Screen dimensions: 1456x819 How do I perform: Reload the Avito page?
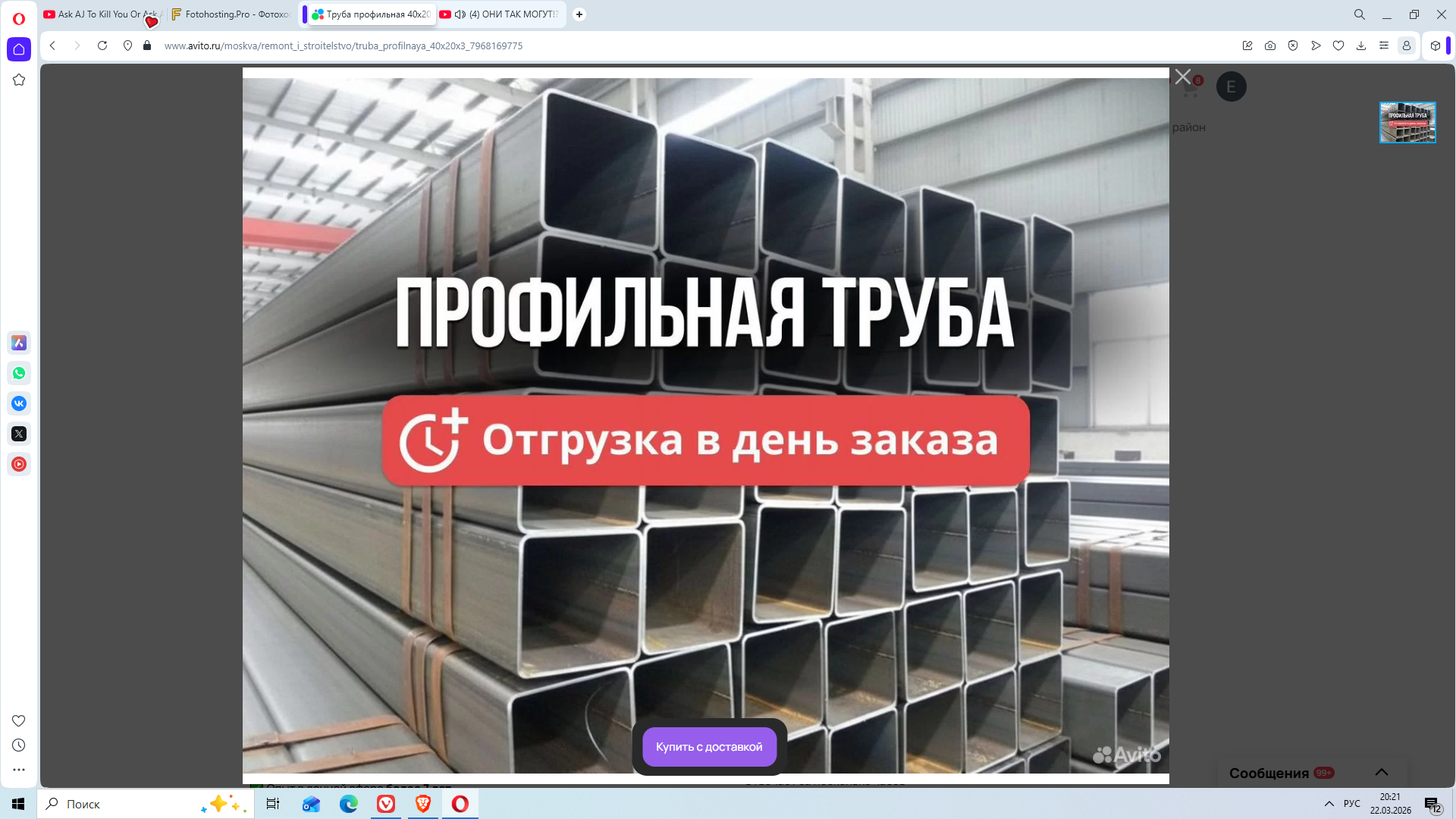click(102, 45)
